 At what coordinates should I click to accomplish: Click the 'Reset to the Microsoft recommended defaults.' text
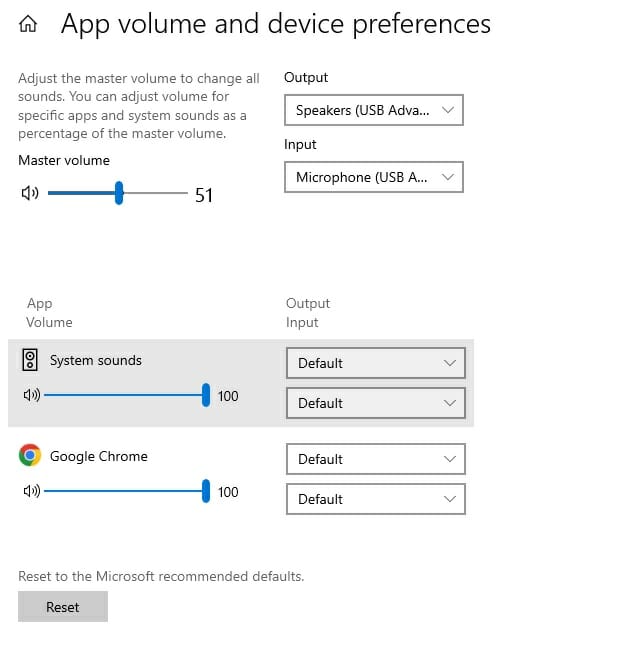[161, 577]
